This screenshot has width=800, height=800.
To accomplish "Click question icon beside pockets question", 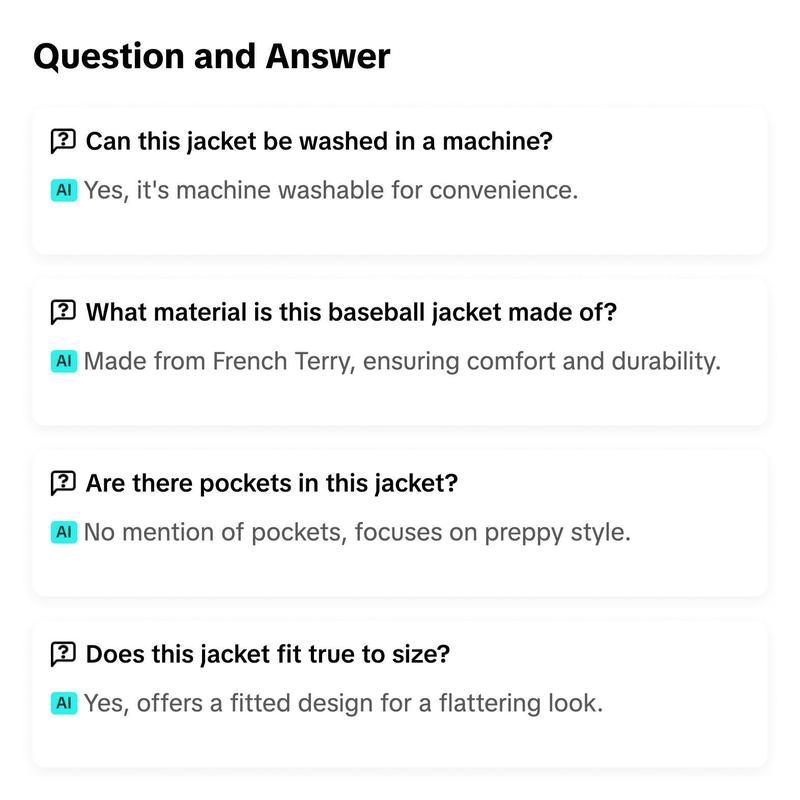I will [x=63, y=483].
